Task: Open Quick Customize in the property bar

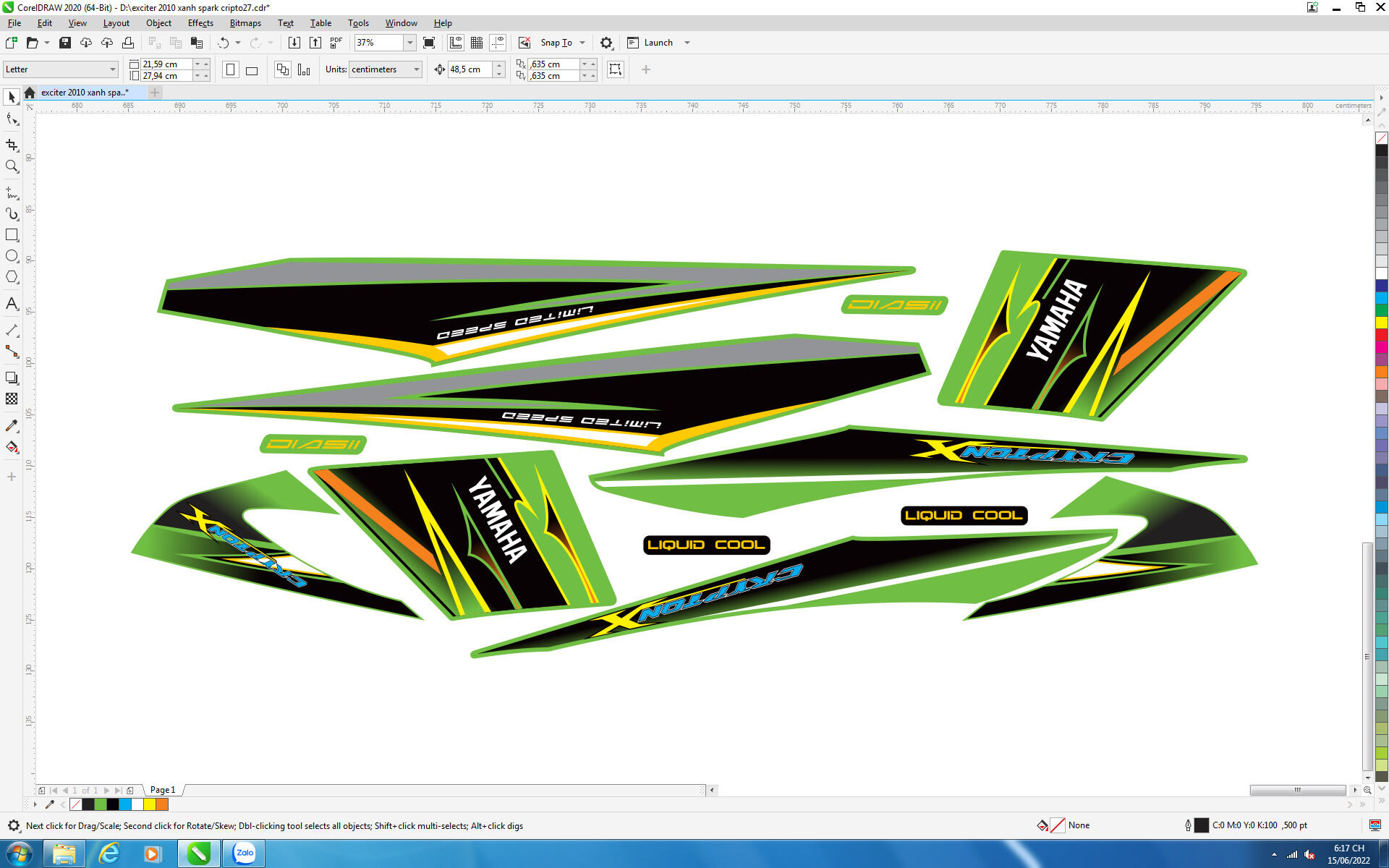Action: tap(646, 69)
